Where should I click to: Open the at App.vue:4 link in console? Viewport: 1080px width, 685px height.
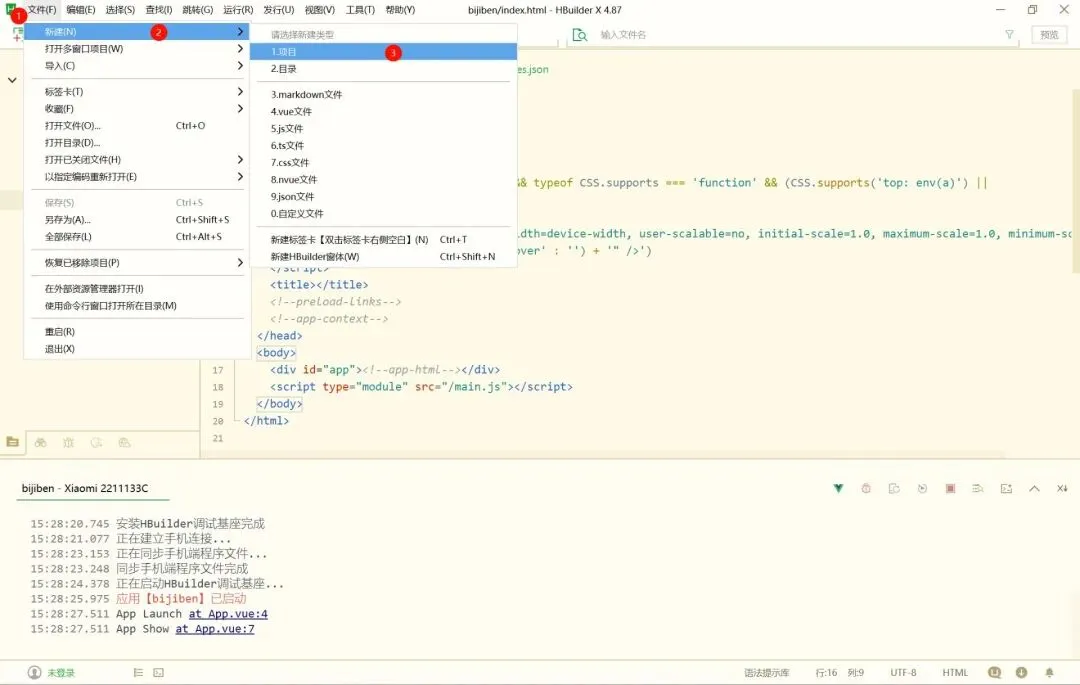click(x=228, y=614)
